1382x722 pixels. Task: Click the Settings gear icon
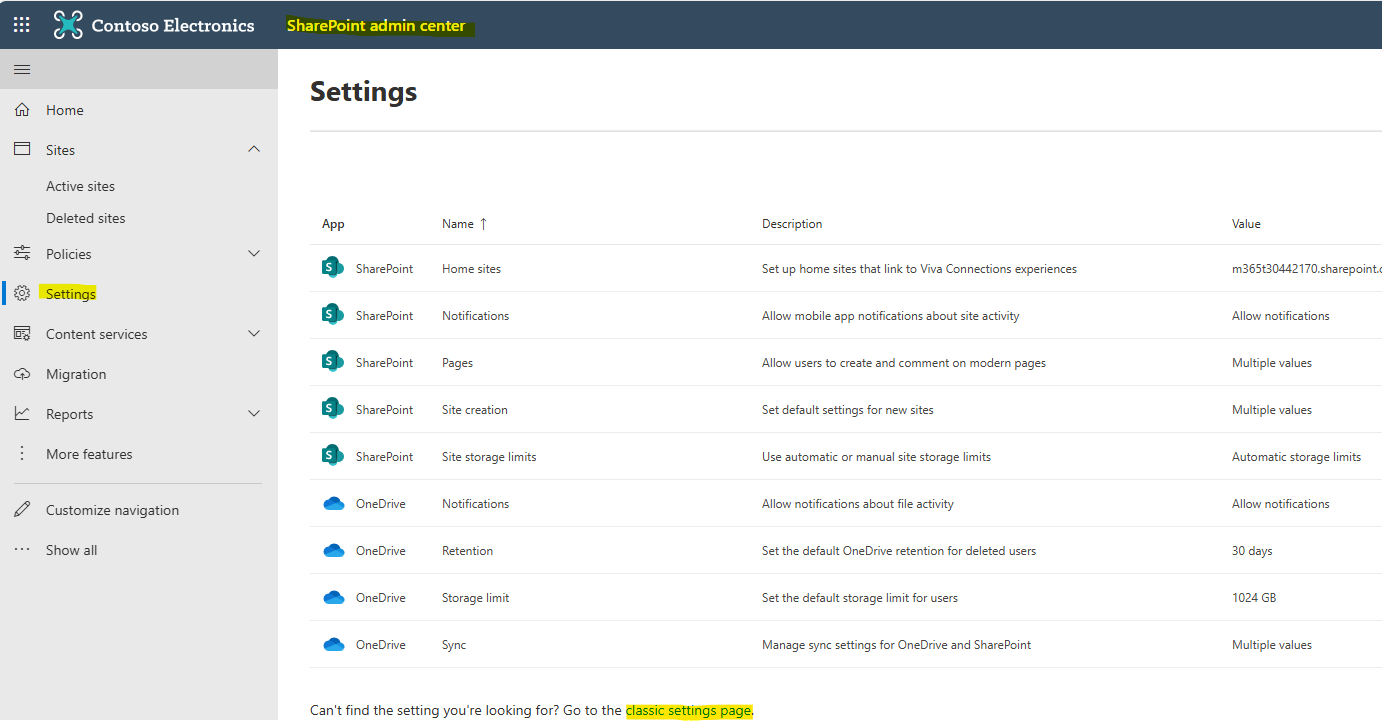click(x=22, y=293)
